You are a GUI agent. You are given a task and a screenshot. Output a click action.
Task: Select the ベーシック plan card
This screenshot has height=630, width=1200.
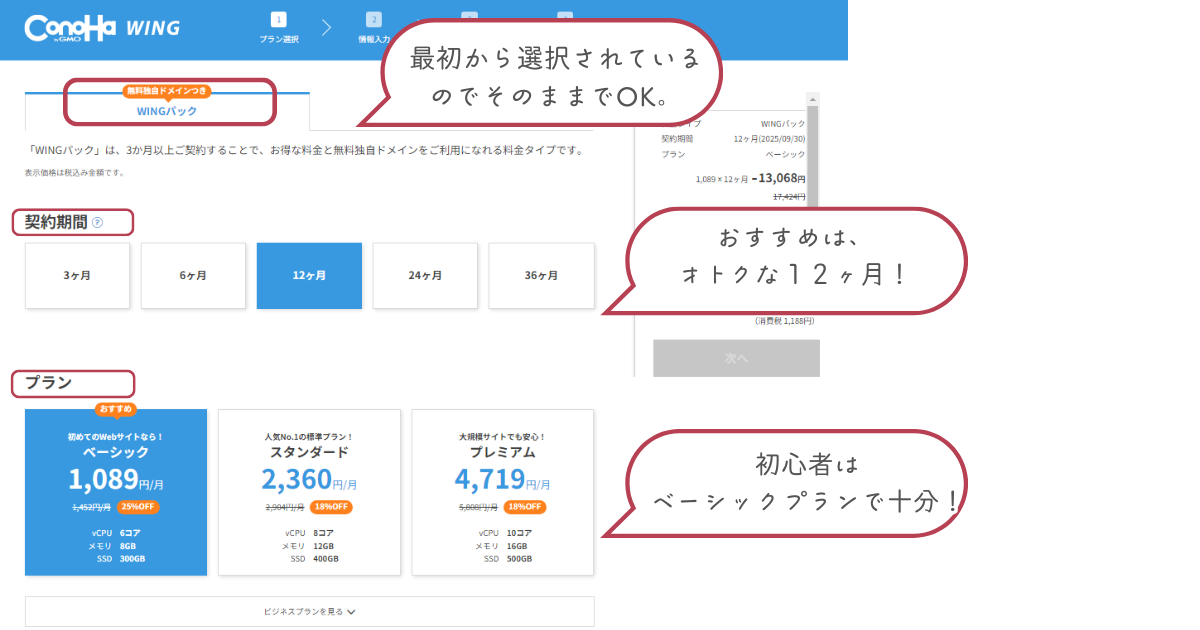coord(116,492)
